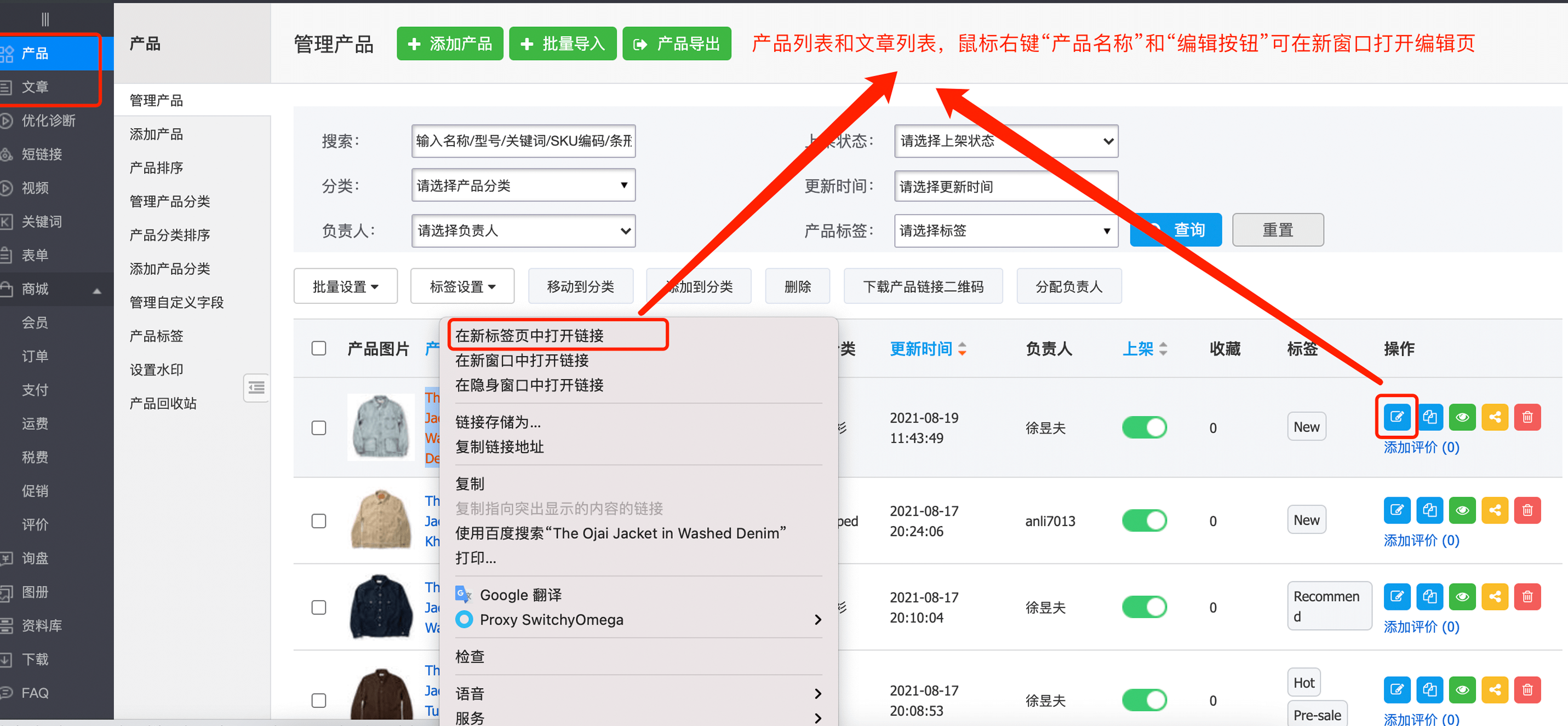Screen dimensions: 1568x726
Task: Click the product search input field
Action: (523, 141)
